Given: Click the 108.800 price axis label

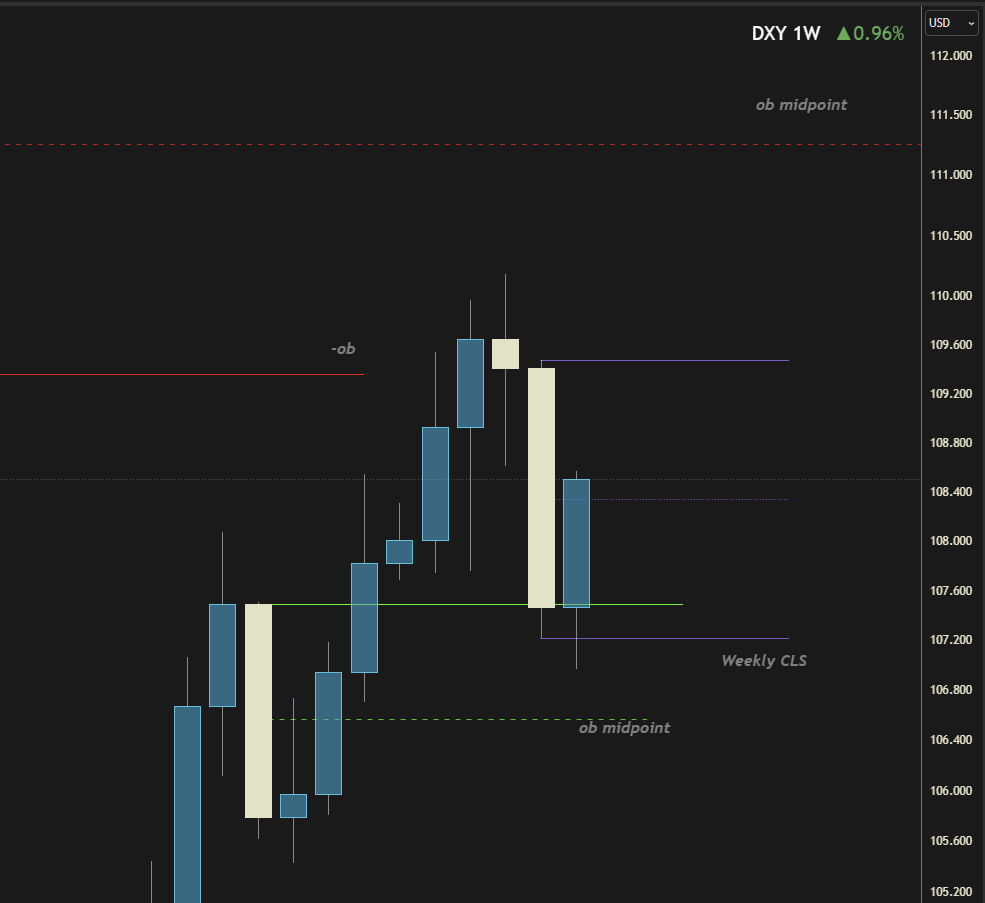Looking at the screenshot, I should 950,443.
